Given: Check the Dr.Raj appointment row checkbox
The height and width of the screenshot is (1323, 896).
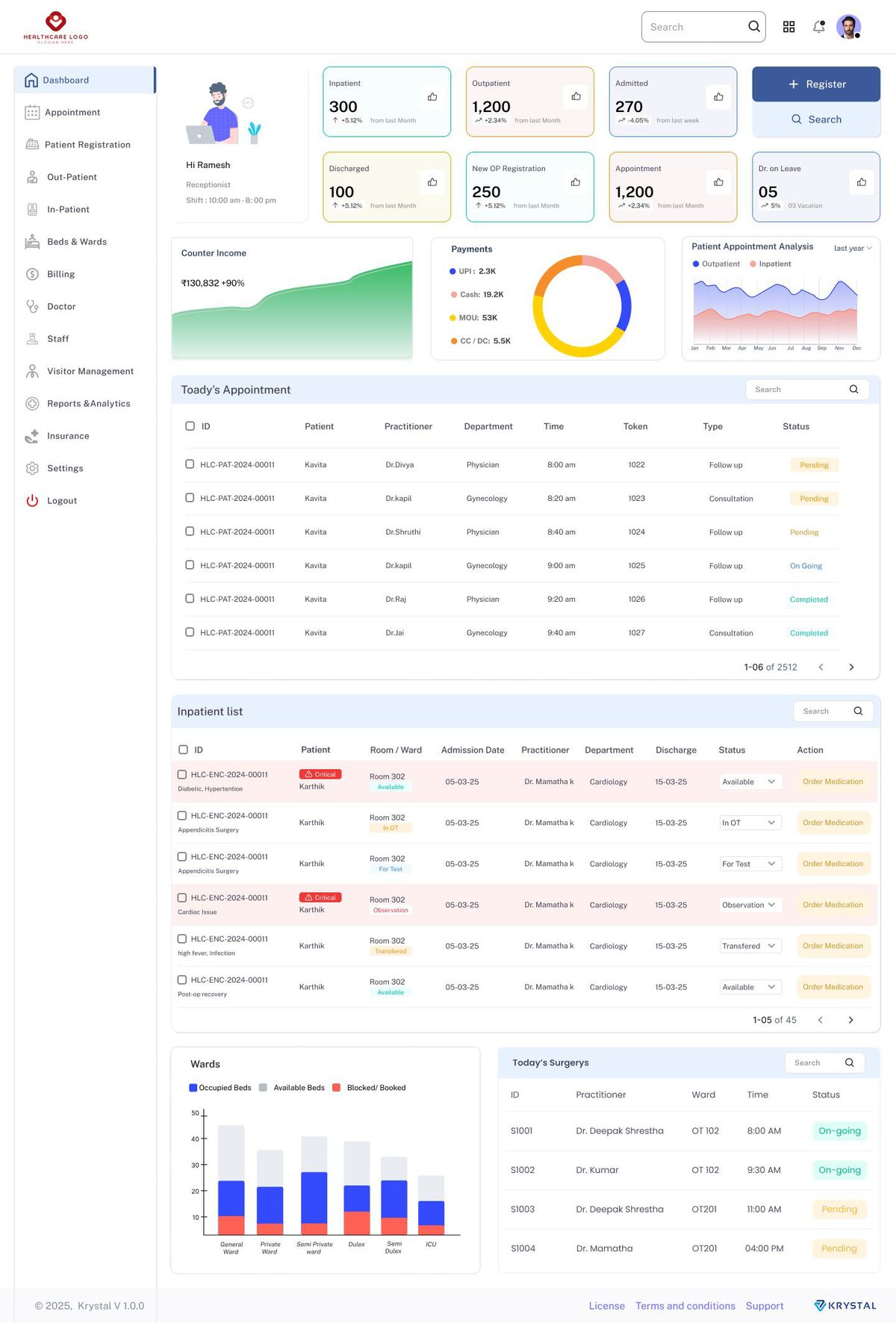Looking at the screenshot, I should 190,599.
